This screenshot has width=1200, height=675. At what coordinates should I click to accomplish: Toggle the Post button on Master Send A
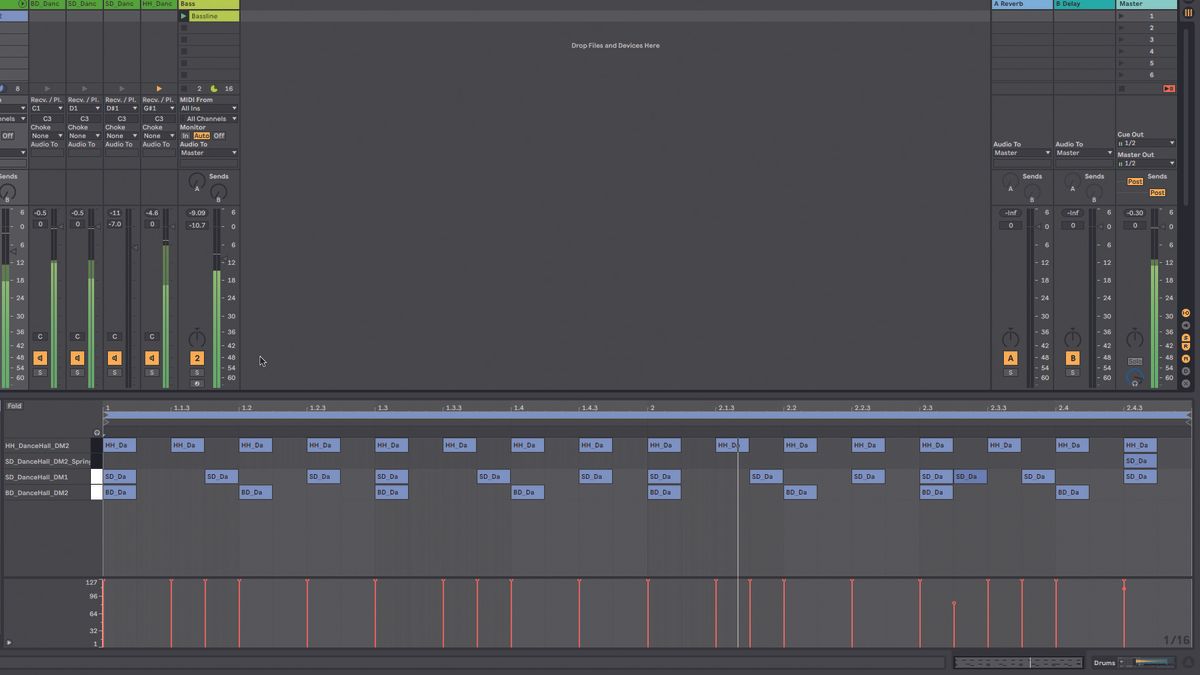point(1136,182)
